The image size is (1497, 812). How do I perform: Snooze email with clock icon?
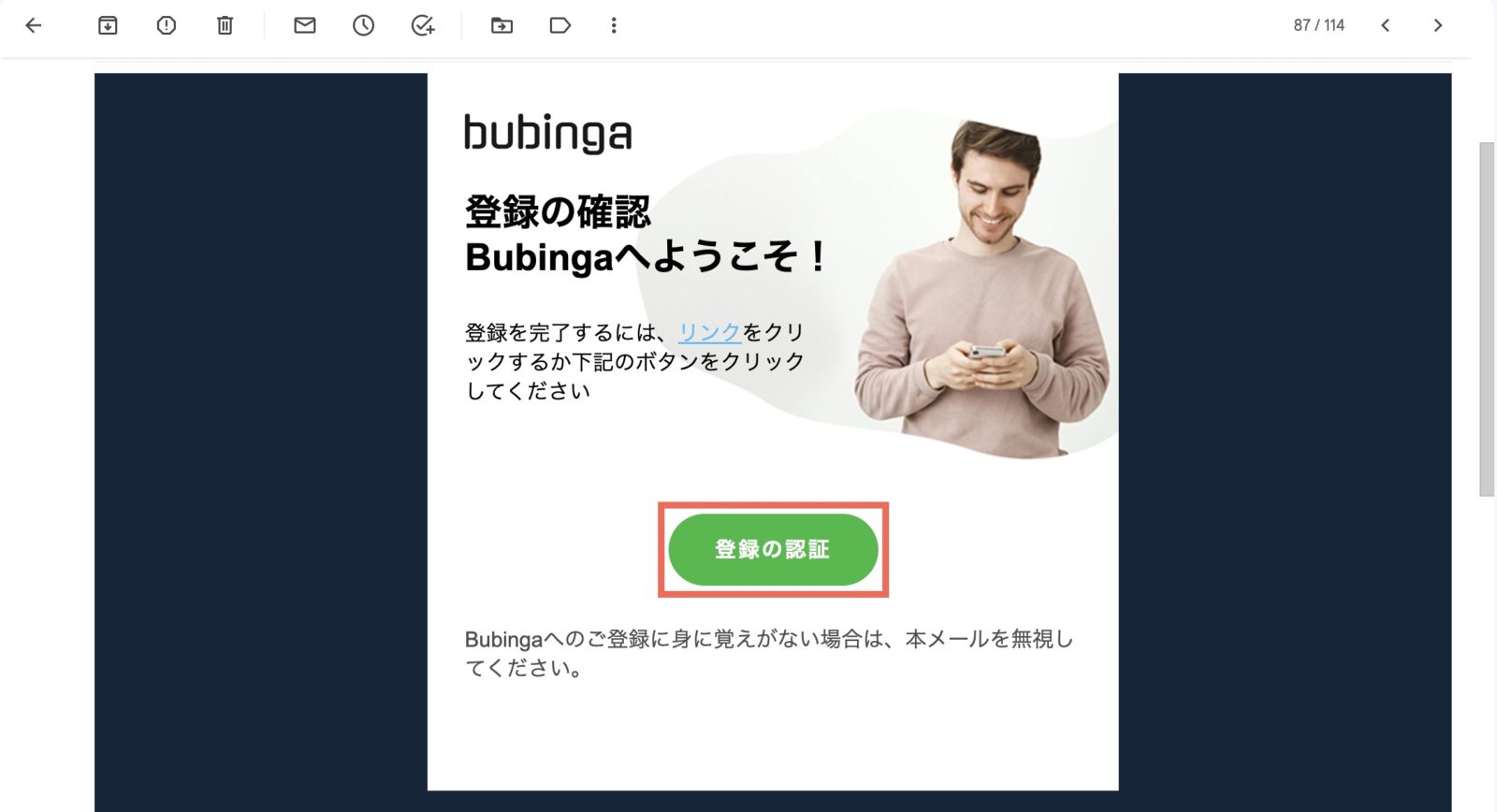(x=363, y=25)
